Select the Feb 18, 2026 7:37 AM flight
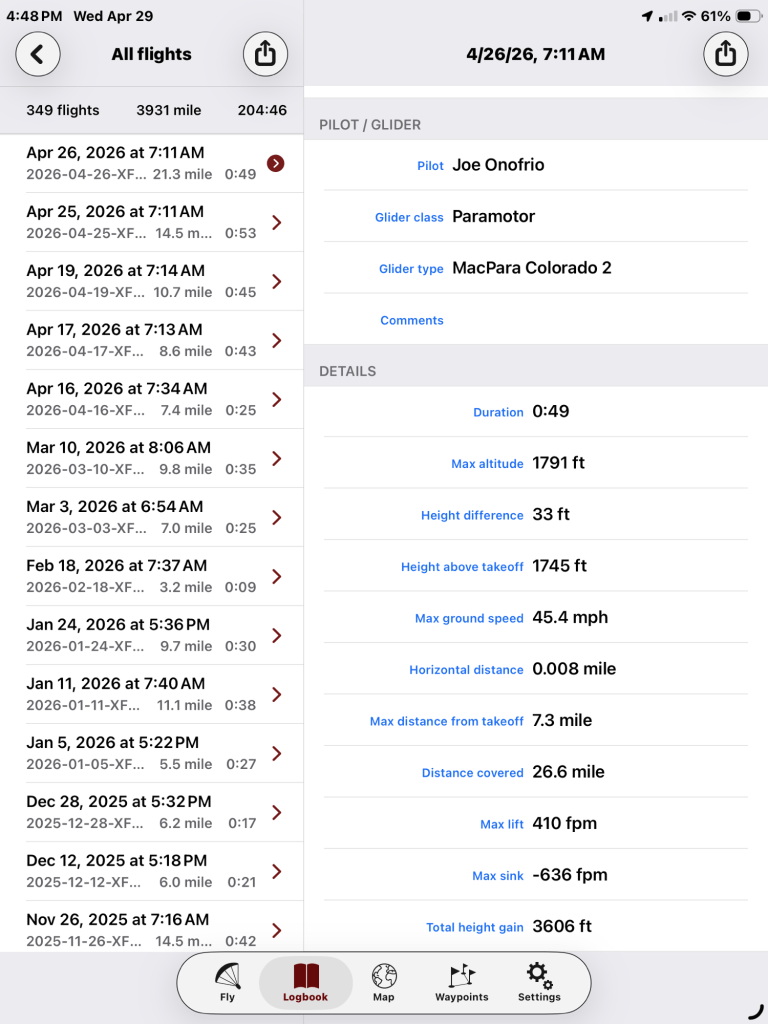This screenshot has width=768, height=1024. (x=140, y=576)
